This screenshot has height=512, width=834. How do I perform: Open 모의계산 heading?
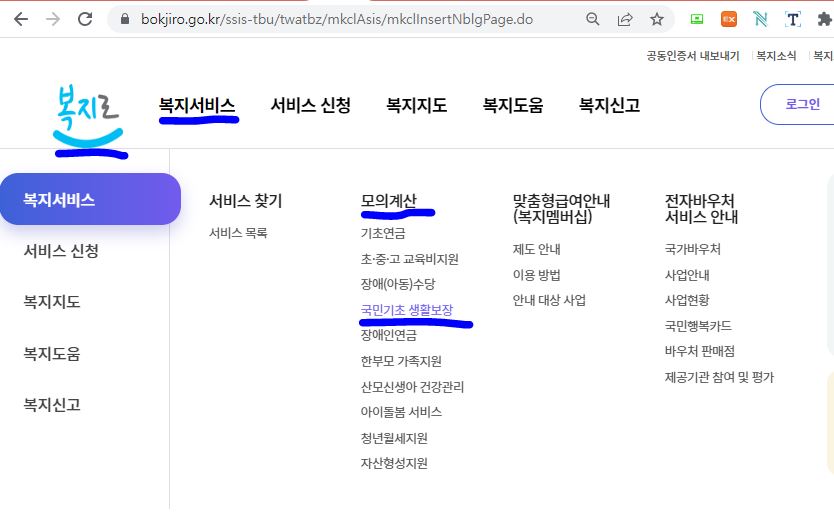389,200
